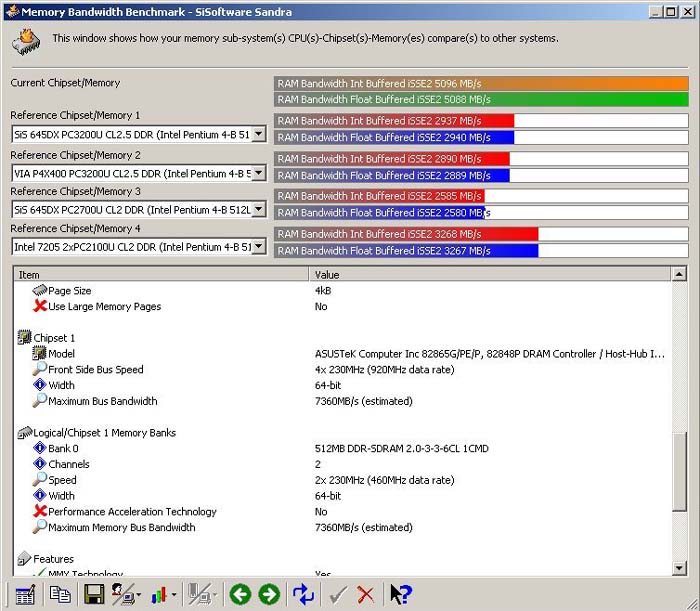The width and height of the screenshot is (700, 611).
Task: Click red X icon beside Use Large Memory Pages
Action: (x=40, y=306)
